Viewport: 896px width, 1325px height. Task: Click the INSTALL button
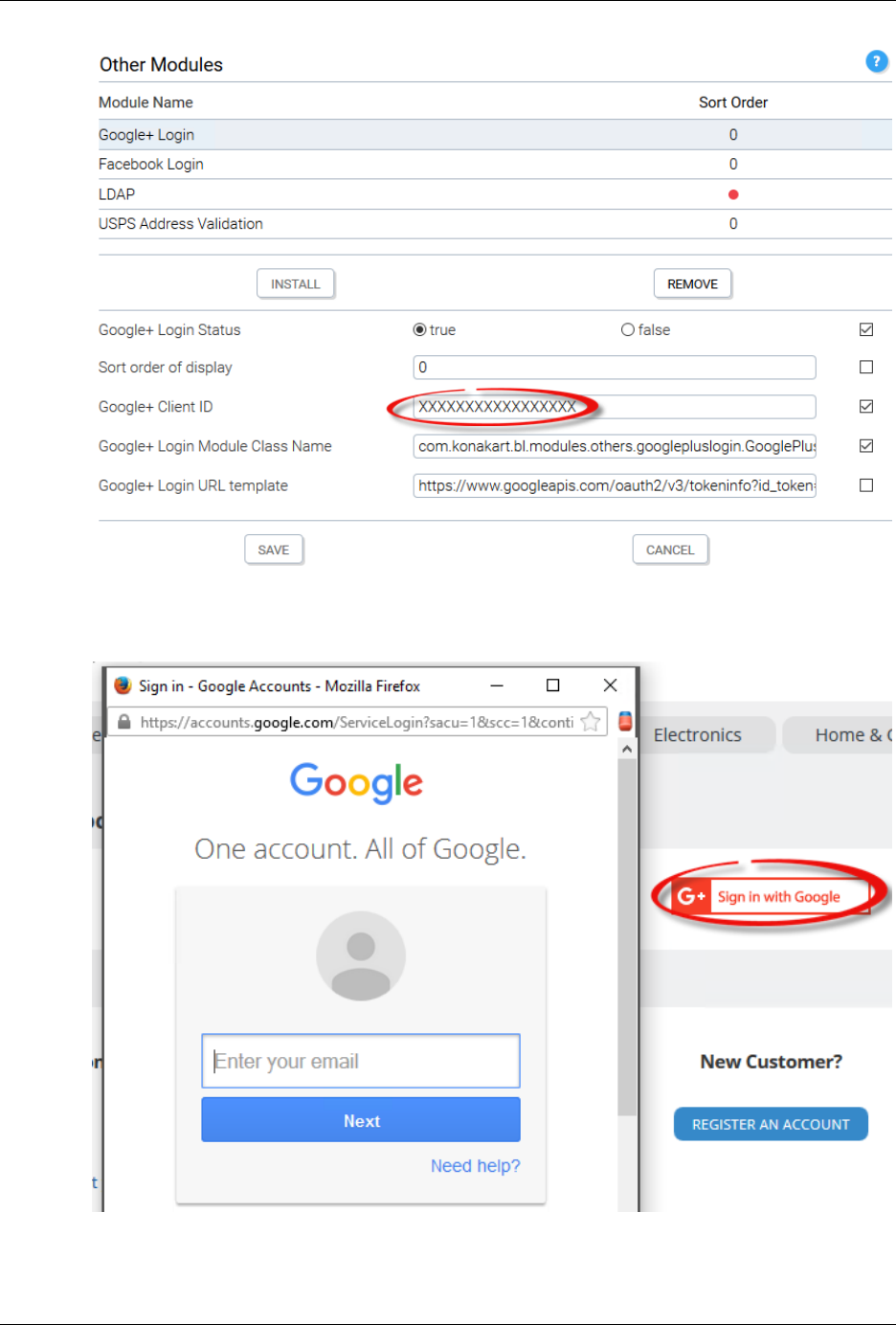pos(296,283)
